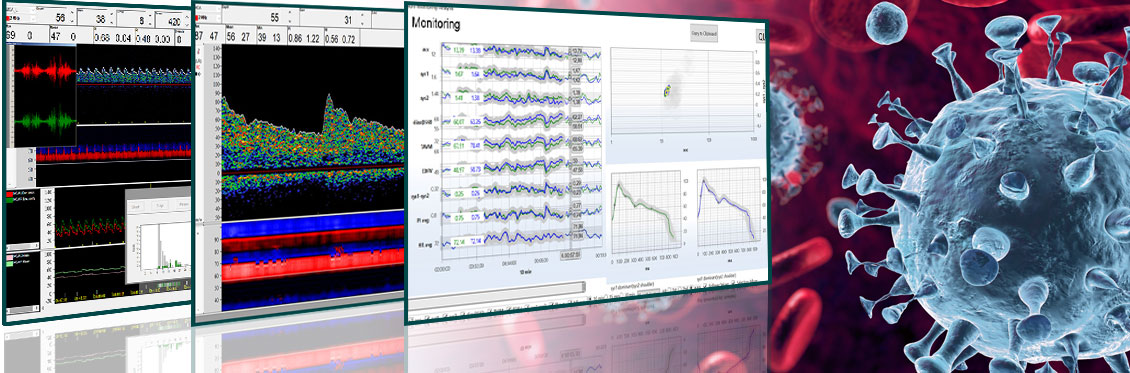Click the partially visible CL button beside Copy to Clipboard
This screenshot has width=1130, height=373.
pos(761,36)
